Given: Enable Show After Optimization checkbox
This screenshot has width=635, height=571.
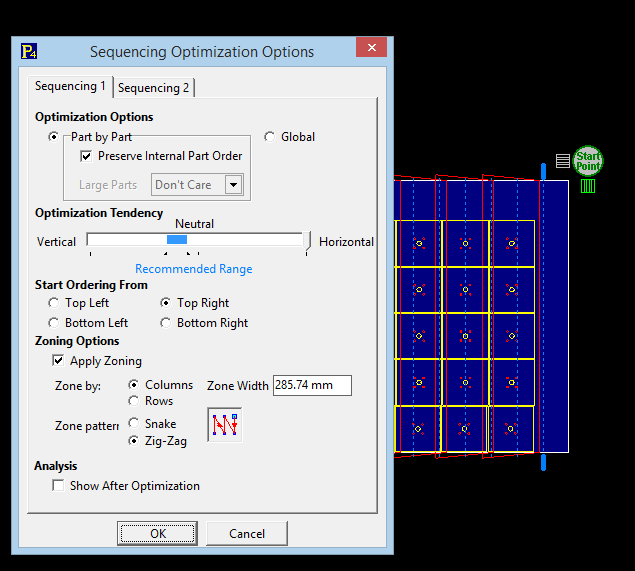Looking at the screenshot, I should tap(58, 485).
